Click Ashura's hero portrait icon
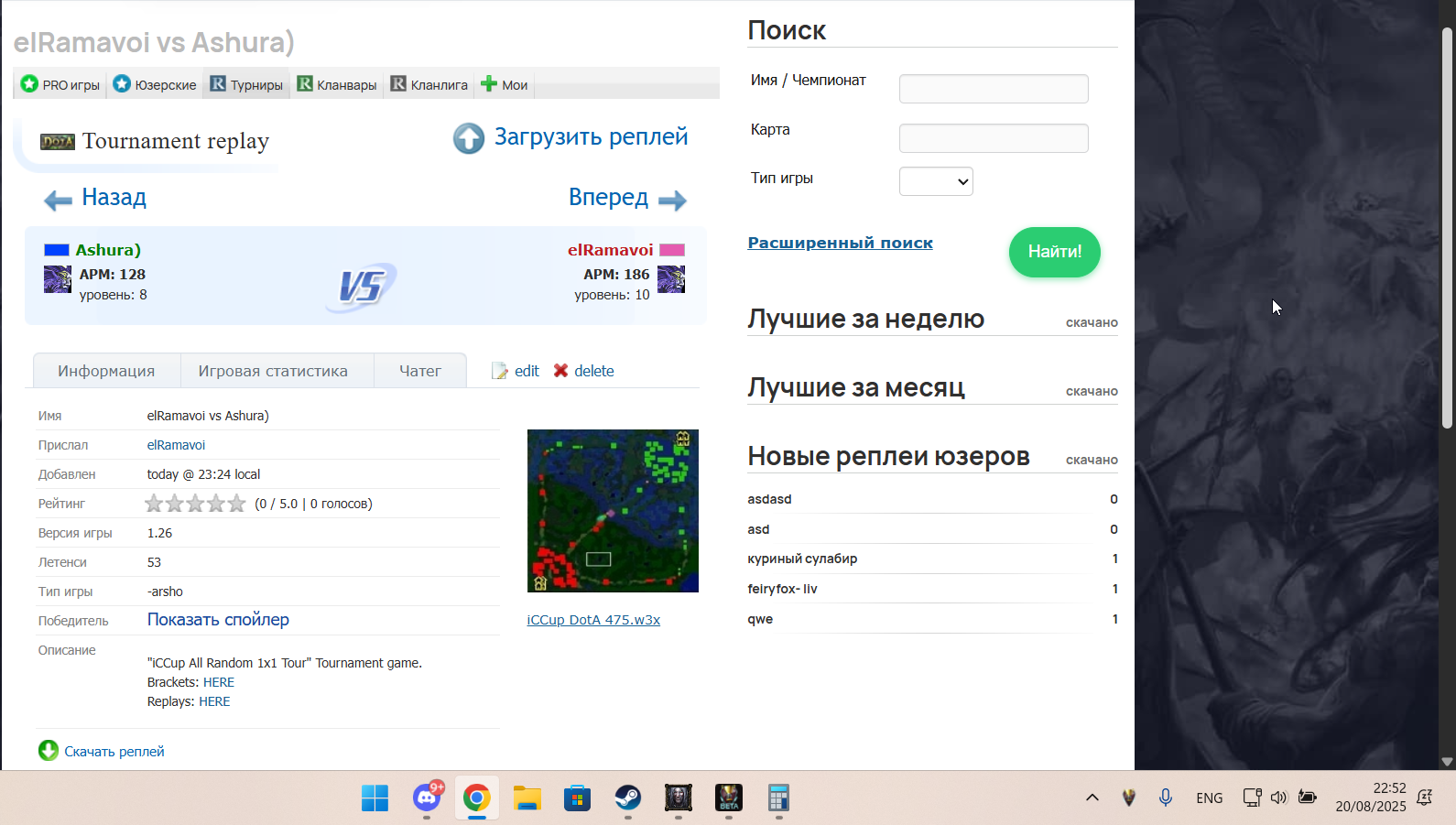Screen dimensions: 1456x825 point(58,279)
